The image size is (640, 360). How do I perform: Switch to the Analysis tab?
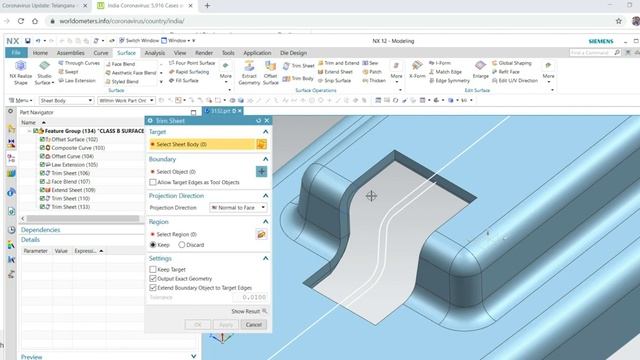coord(155,53)
